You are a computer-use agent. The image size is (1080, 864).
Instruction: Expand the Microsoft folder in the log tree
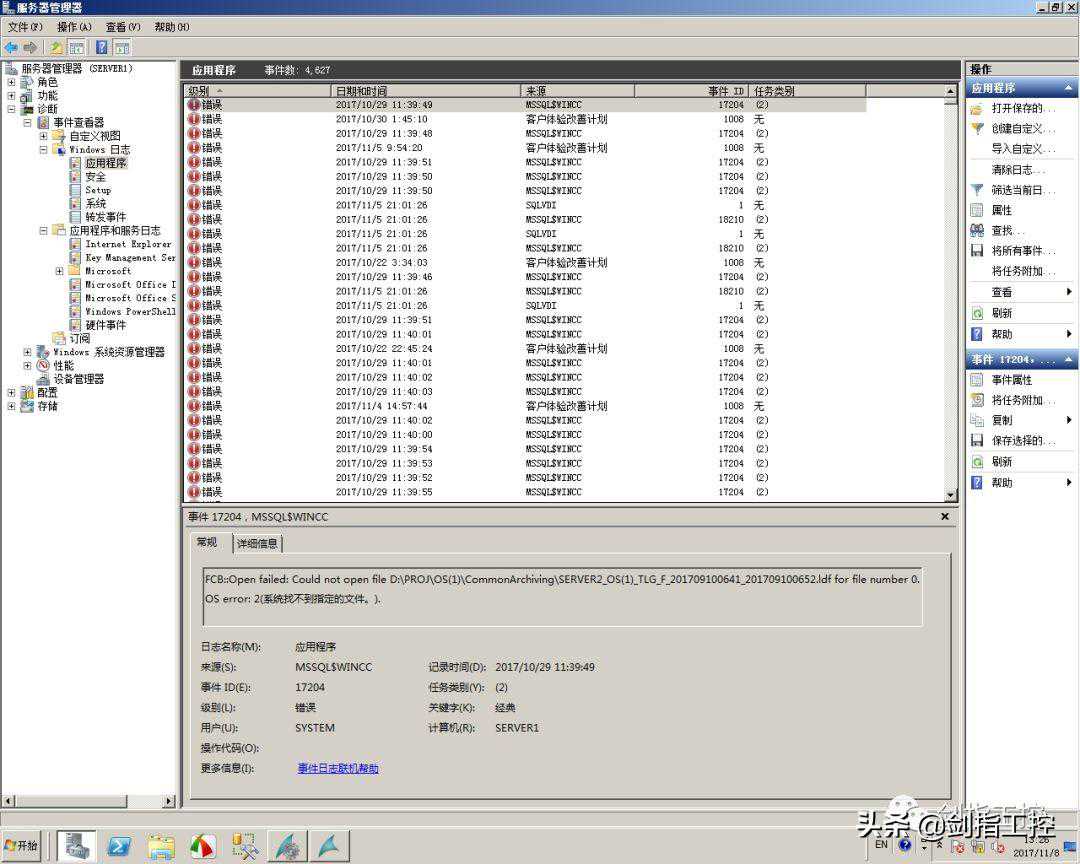click(59, 271)
